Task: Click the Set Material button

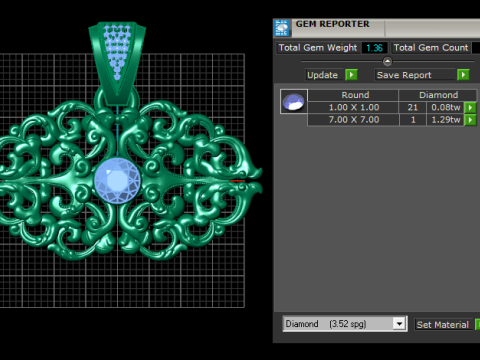Action: click(x=443, y=324)
